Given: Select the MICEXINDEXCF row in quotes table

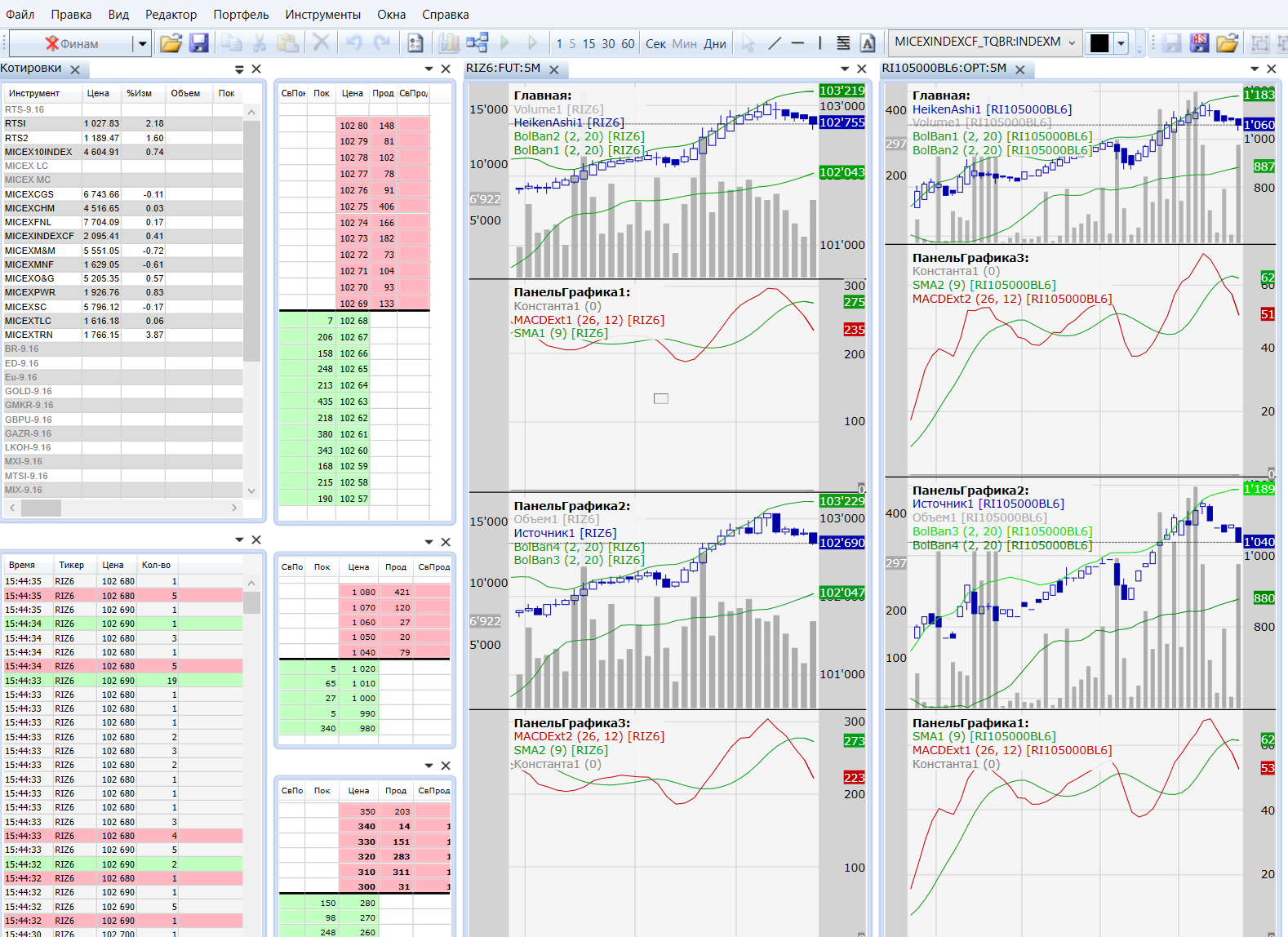Looking at the screenshot, I should click(x=39, y=236).
